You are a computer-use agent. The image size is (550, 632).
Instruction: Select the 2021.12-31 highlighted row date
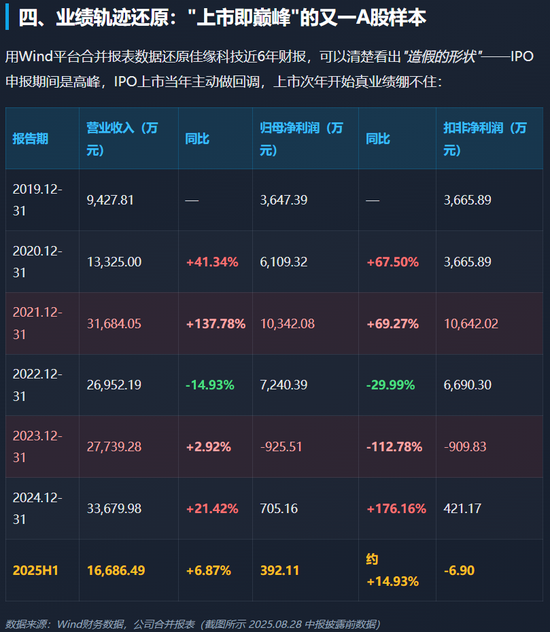coord(37,323)
